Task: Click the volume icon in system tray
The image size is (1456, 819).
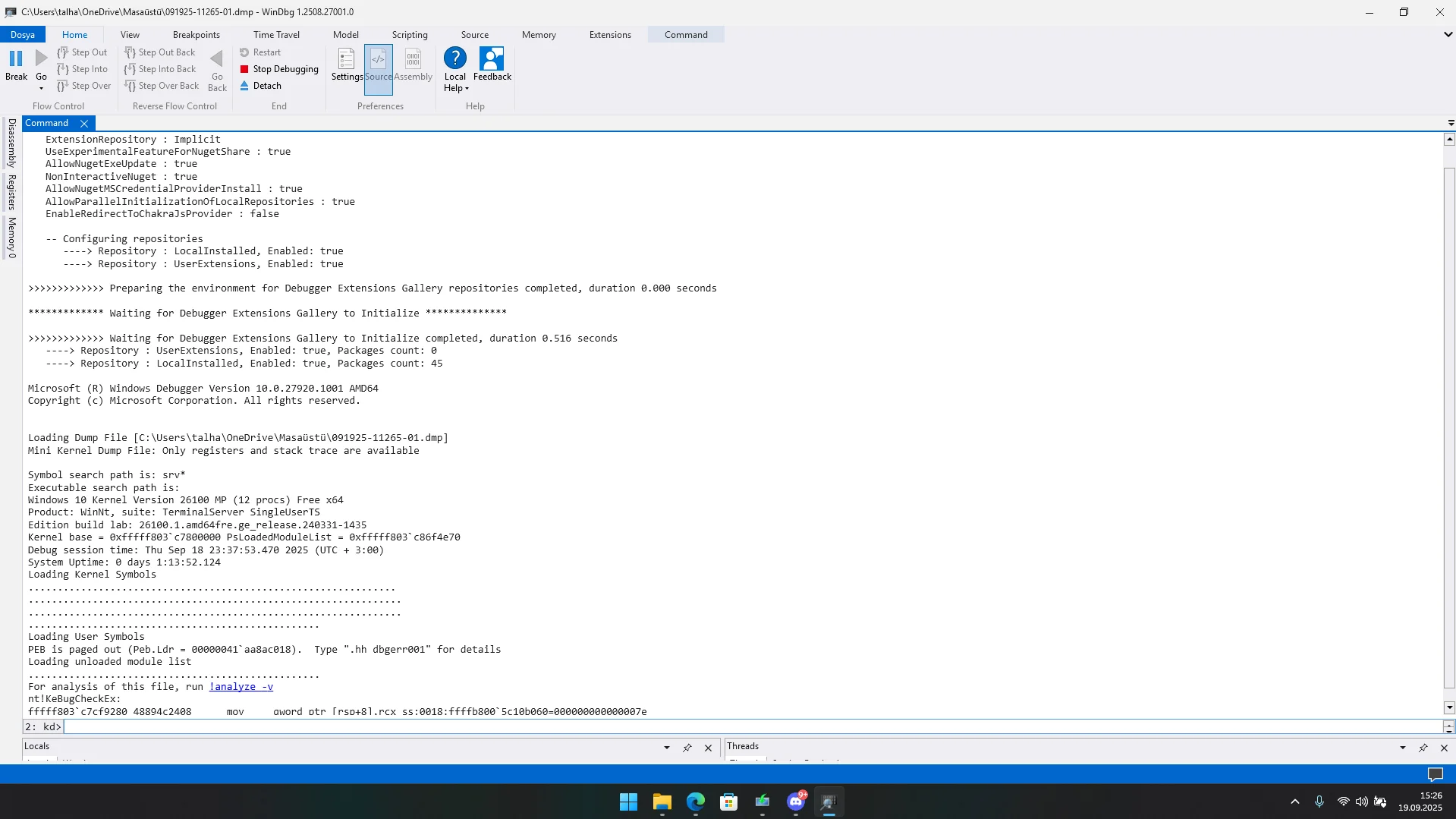Action: pos(1361,802)
